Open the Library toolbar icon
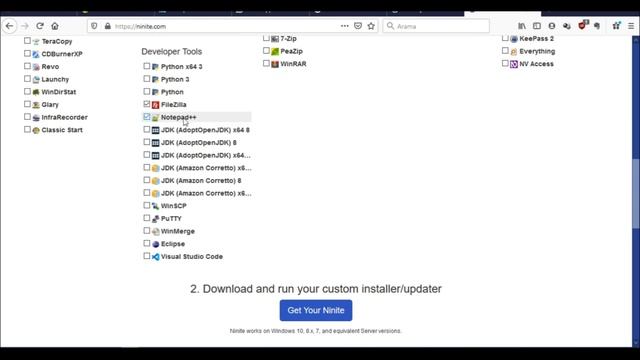 522,26
